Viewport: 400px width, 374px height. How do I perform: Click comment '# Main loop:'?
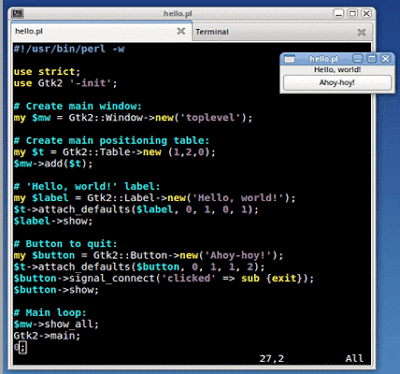click(x=50, y=313)
